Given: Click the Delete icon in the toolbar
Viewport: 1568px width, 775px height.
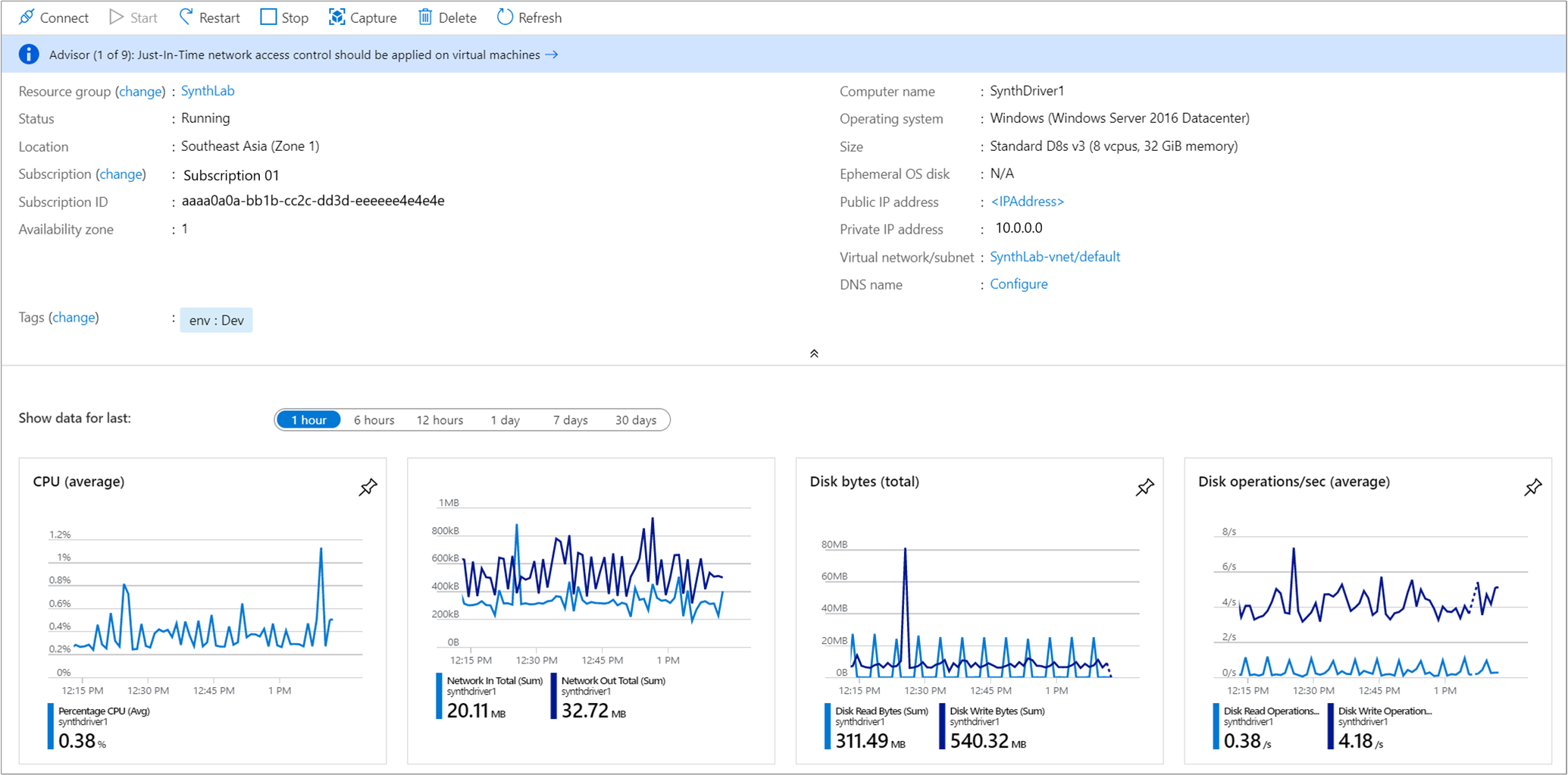Looking at the screenshot, I should [x=424, y=17].
